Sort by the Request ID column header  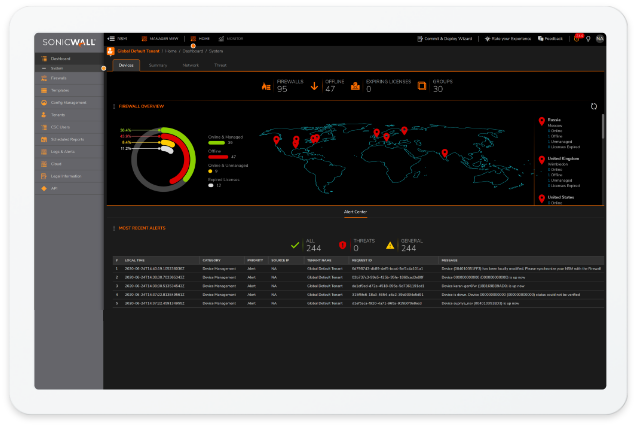tap(362, 260)
